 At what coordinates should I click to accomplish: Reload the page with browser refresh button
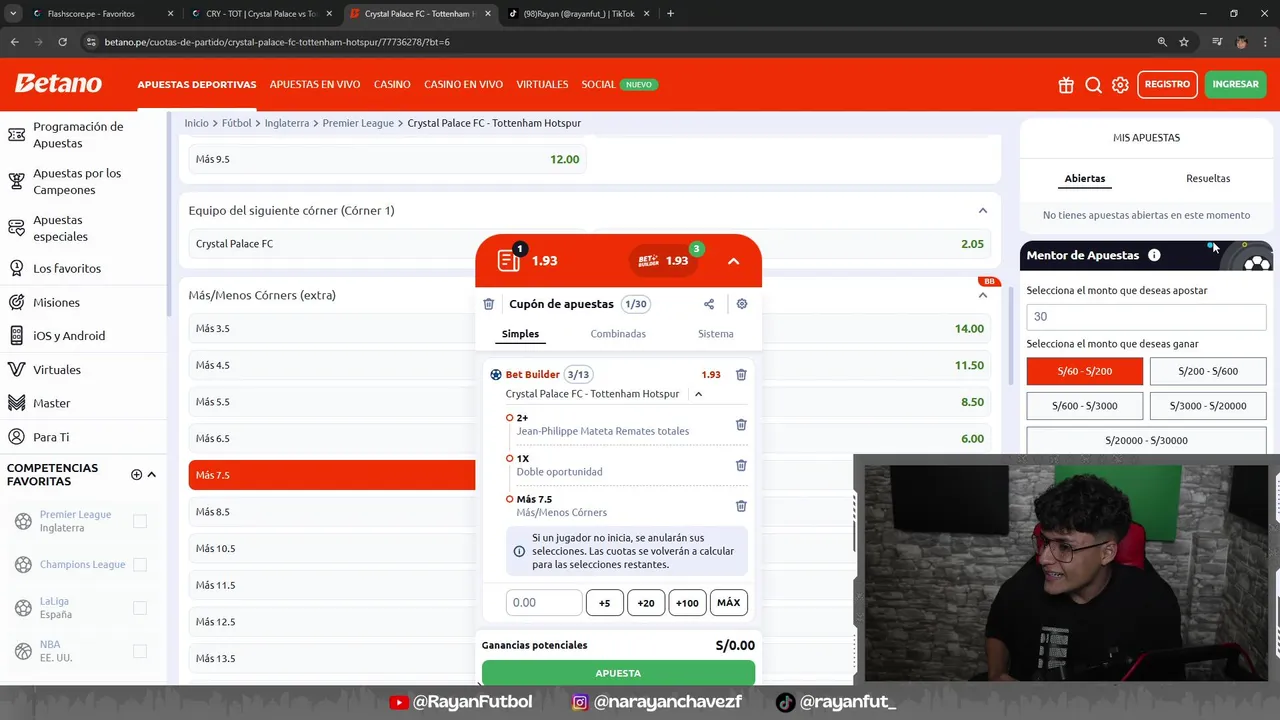tap(62, 42)
